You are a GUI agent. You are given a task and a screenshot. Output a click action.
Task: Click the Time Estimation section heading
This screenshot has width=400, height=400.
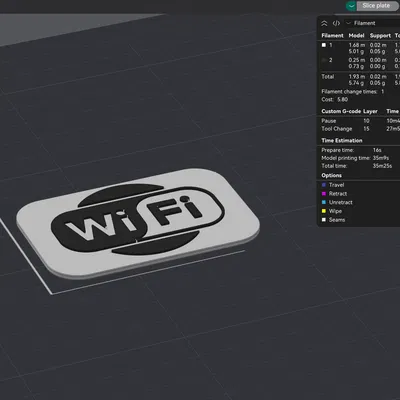[x=342, y=140]
